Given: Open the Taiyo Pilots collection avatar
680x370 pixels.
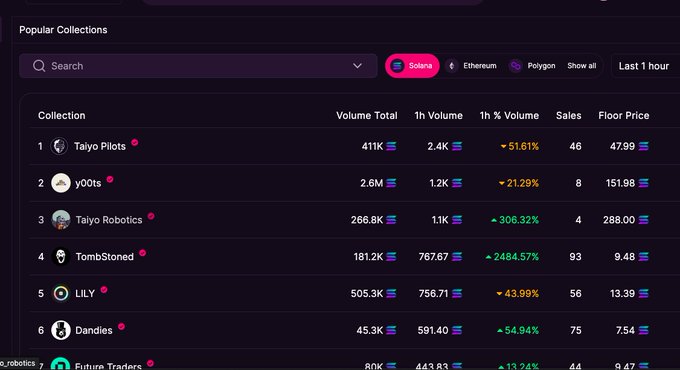Looking at the screenshot, I should (59, 146).
